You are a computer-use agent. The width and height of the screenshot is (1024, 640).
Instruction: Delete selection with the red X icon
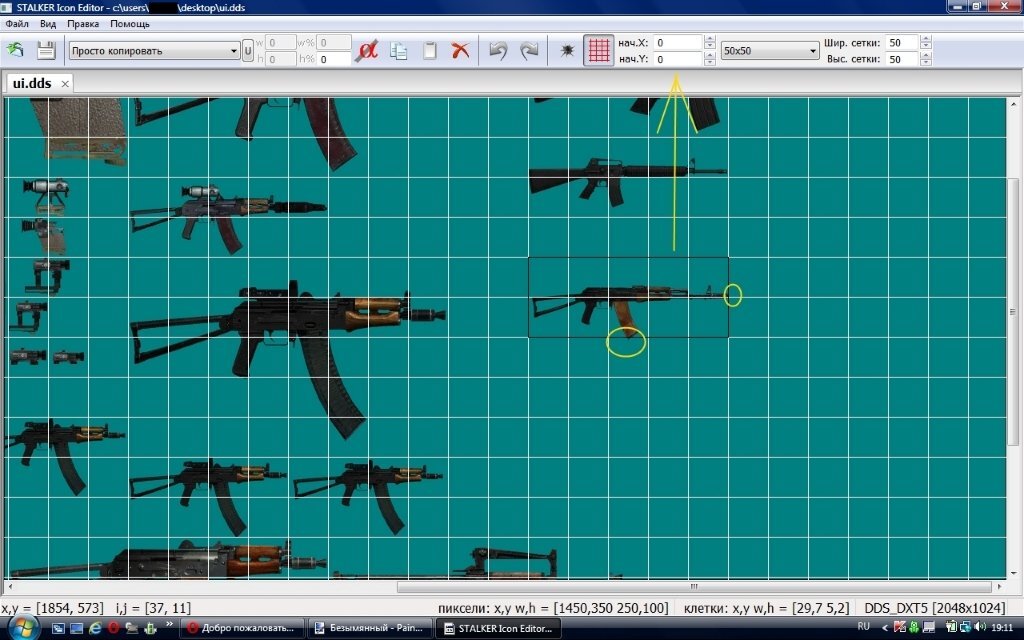[x=460, y=50]
